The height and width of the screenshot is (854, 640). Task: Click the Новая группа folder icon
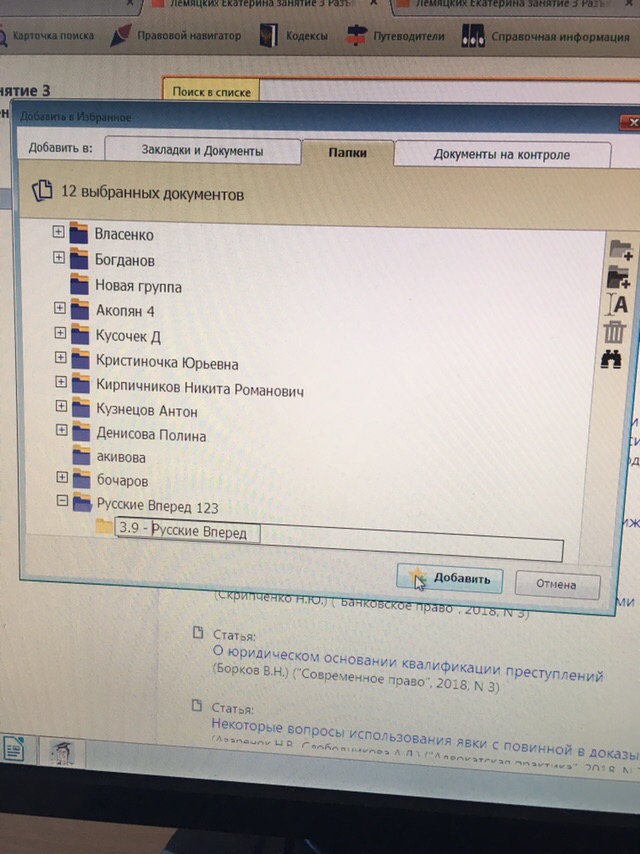(x=80, y=285)
